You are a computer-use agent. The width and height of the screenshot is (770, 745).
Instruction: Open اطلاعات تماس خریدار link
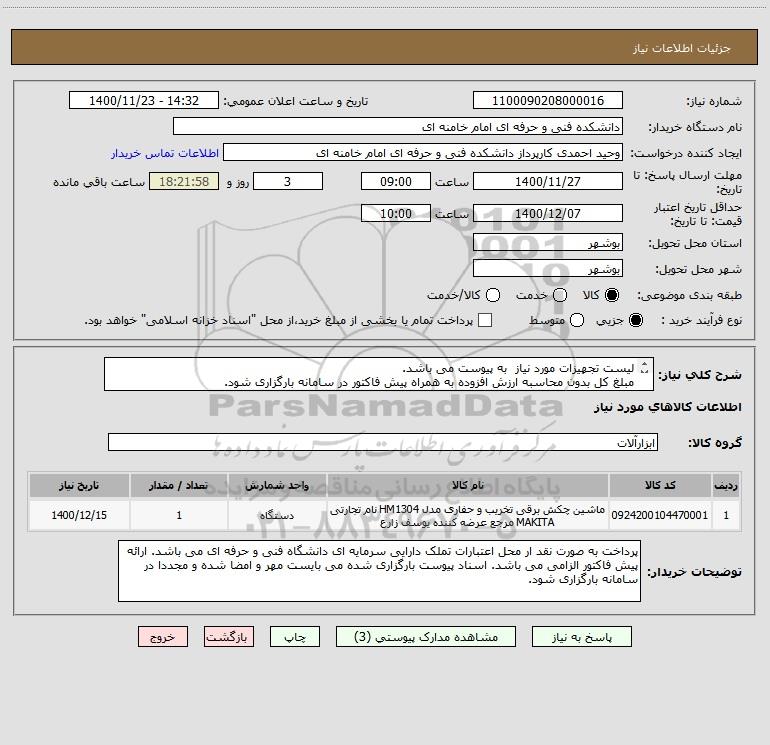[165, 153]
